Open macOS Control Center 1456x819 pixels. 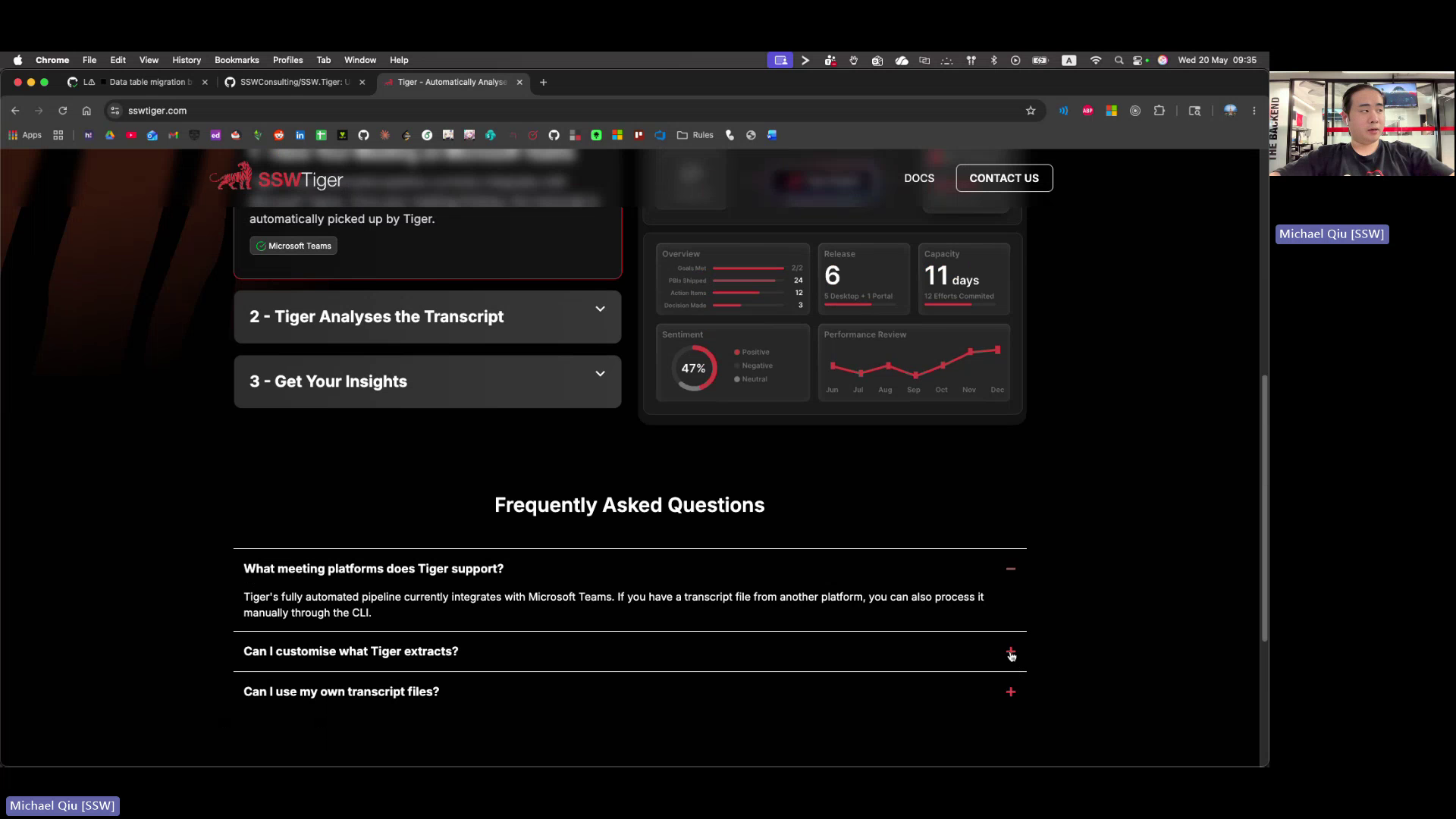pyautogui.click(x=1138, y=60)
